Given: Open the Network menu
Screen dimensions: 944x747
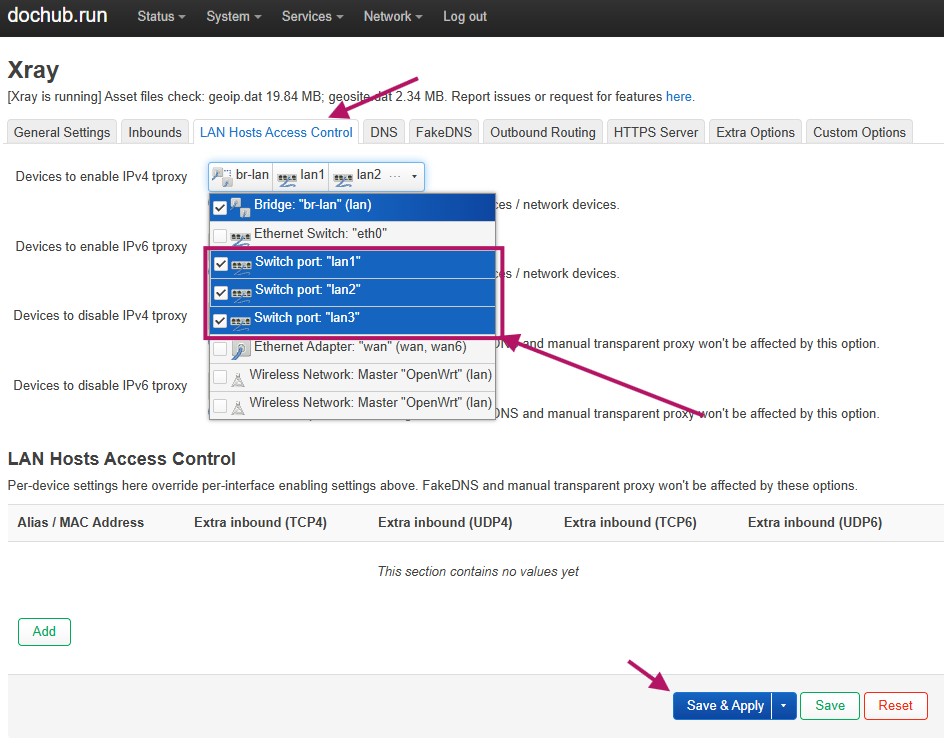Looking at the screenshot, I should 393,17.
